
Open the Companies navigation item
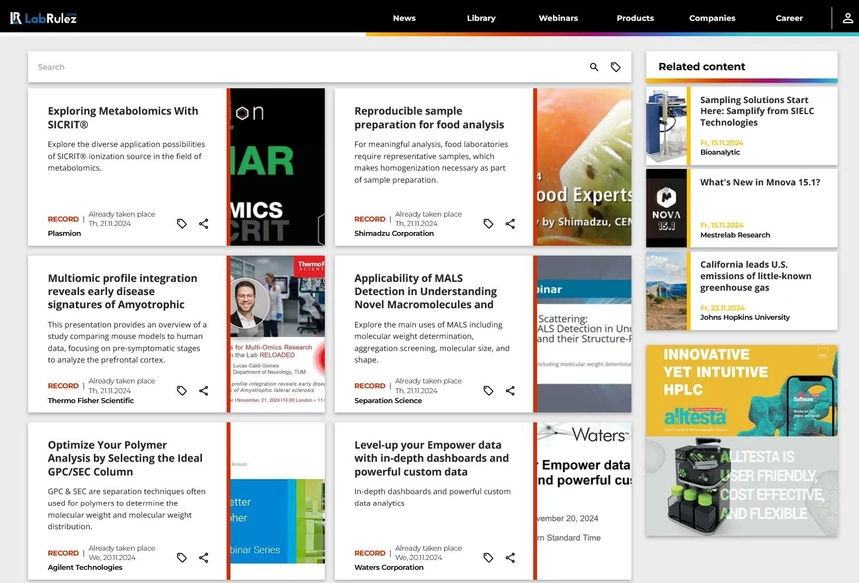click(x=712, y=18)
